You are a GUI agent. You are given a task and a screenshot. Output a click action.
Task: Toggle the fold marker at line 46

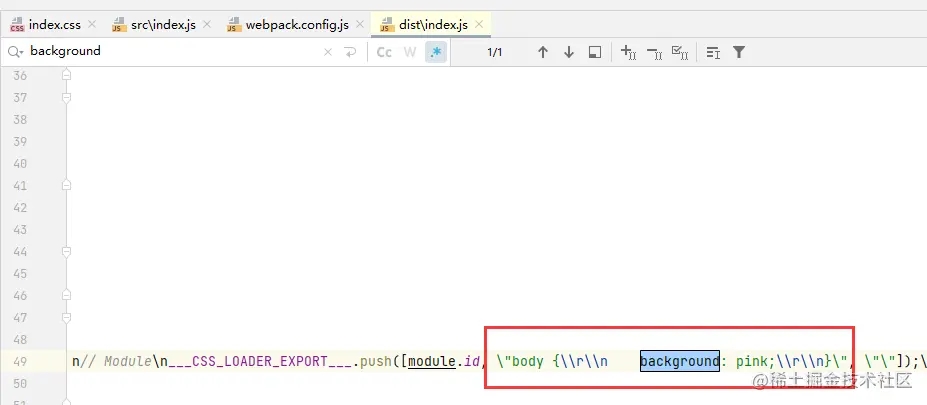point(66,296)
